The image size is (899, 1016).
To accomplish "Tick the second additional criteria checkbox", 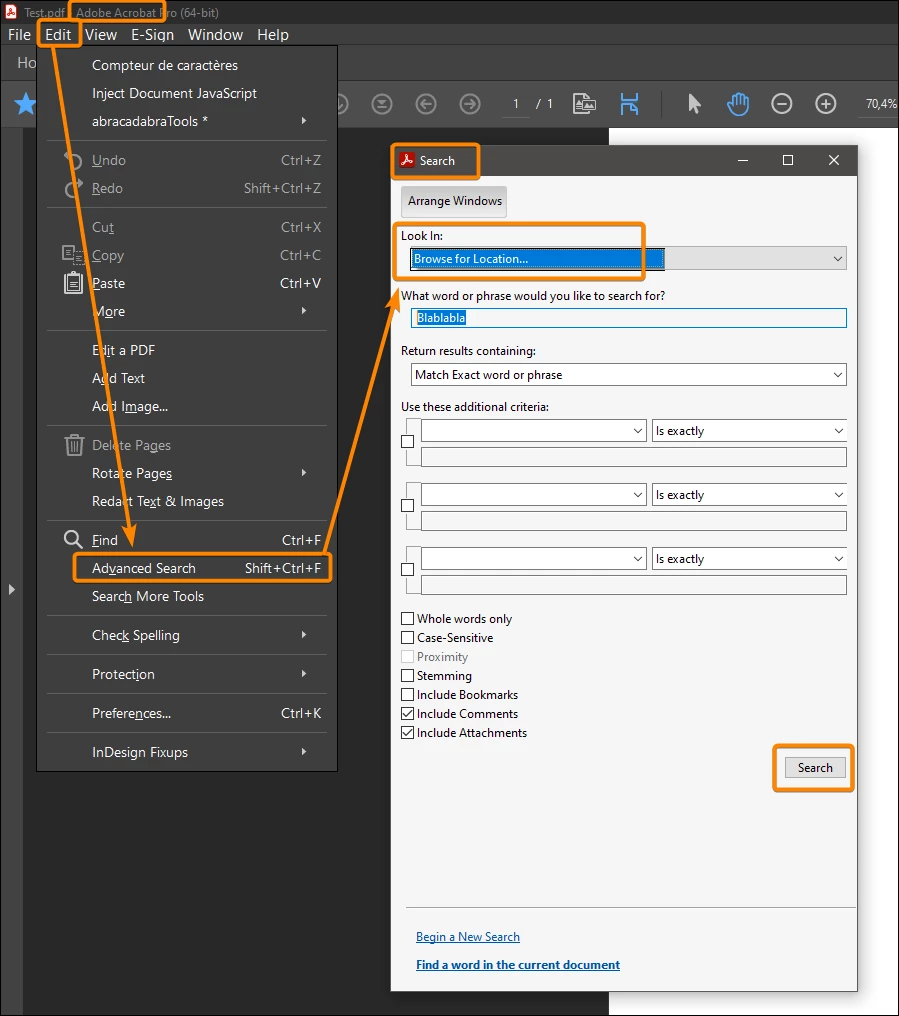I will [407, 505].
